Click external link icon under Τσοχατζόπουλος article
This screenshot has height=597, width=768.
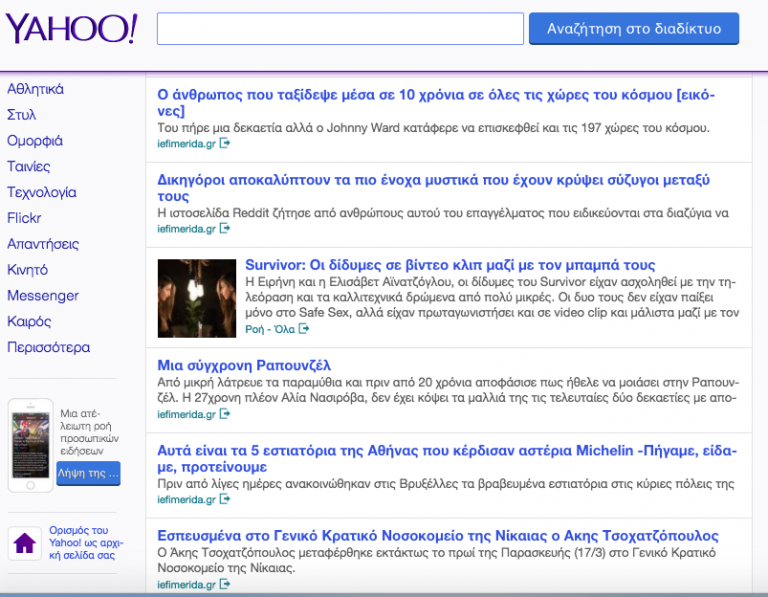coord(225,584)
